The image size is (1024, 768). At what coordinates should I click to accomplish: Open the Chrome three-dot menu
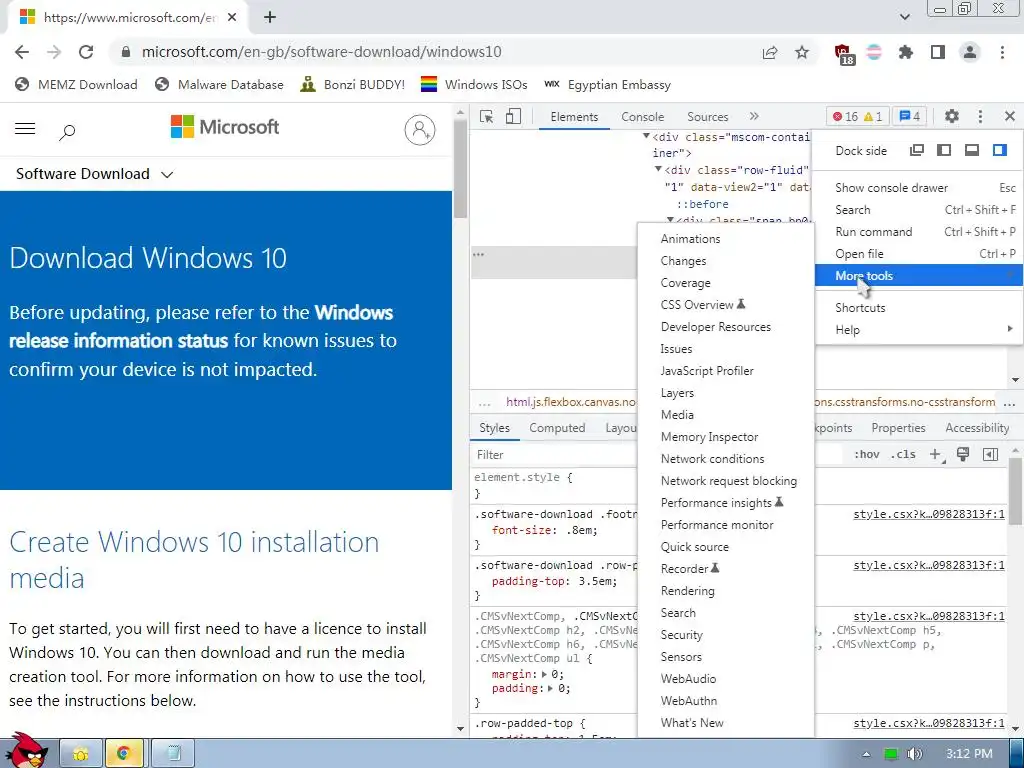1002,52
